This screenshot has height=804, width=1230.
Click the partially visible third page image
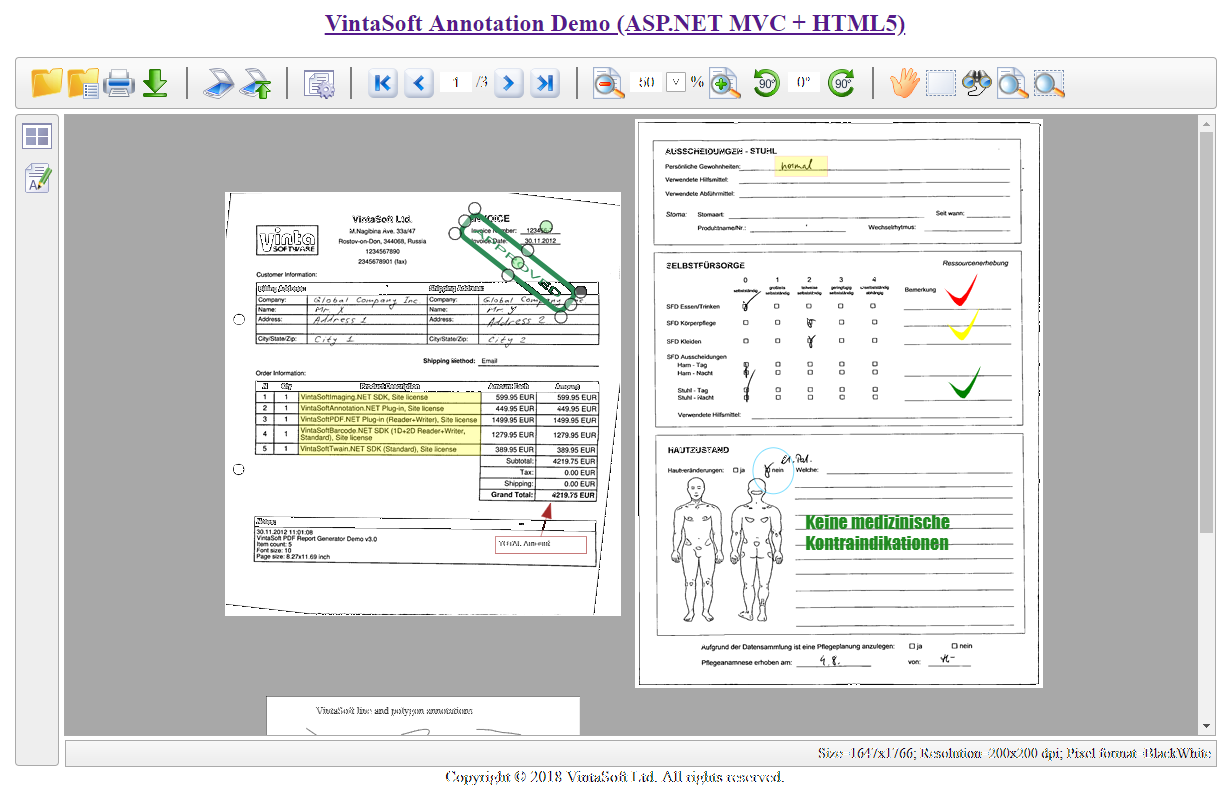pos(423,716)
